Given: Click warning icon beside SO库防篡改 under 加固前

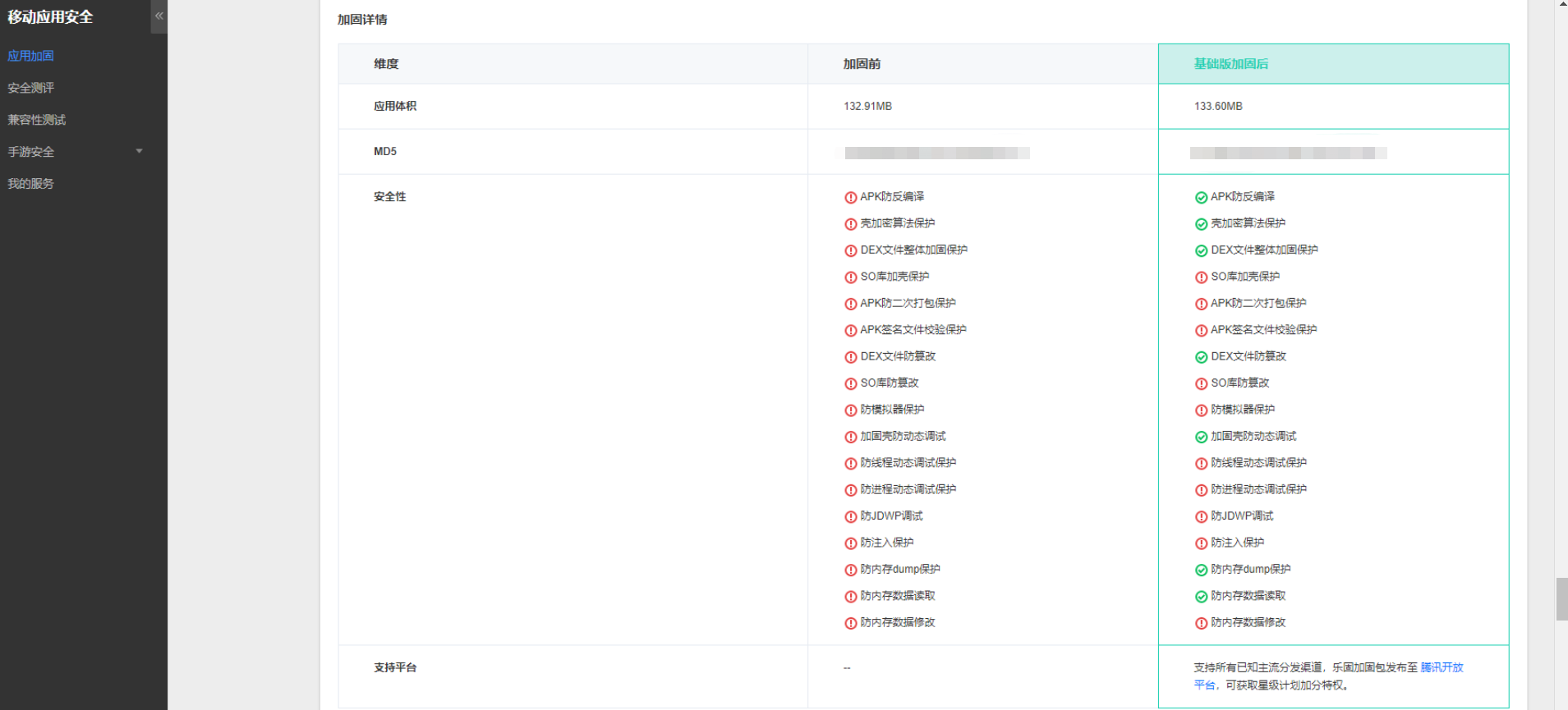Looking at the screenshot, I should pos(851,384).
